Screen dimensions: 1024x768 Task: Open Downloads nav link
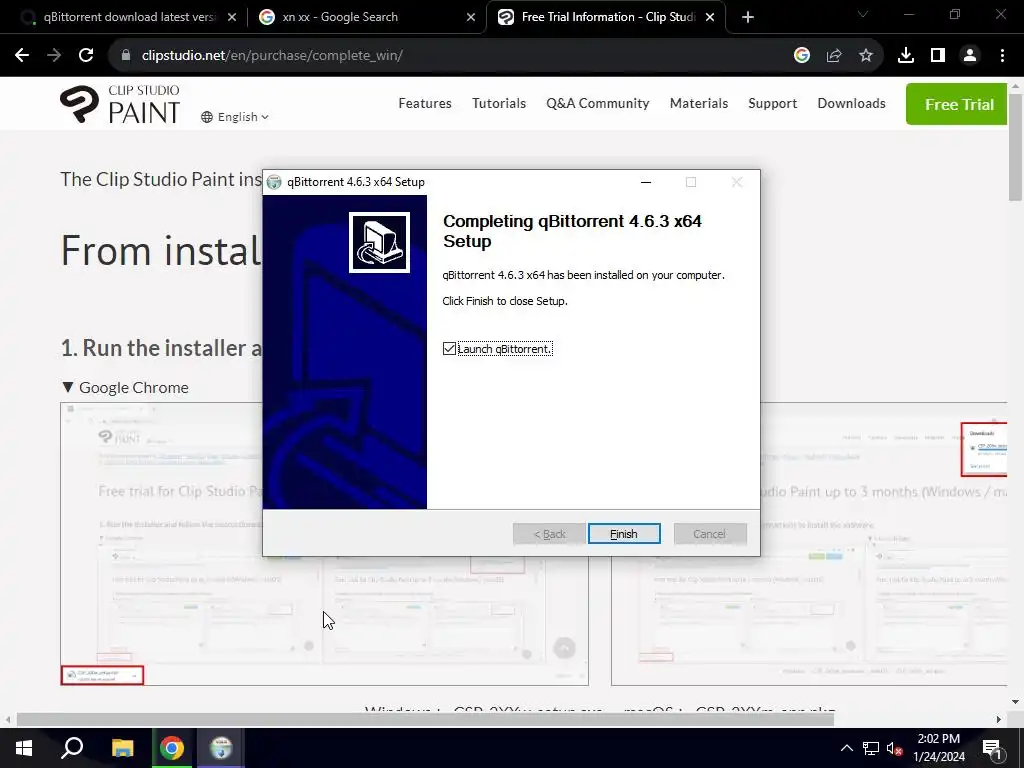(x=852, y=103)
